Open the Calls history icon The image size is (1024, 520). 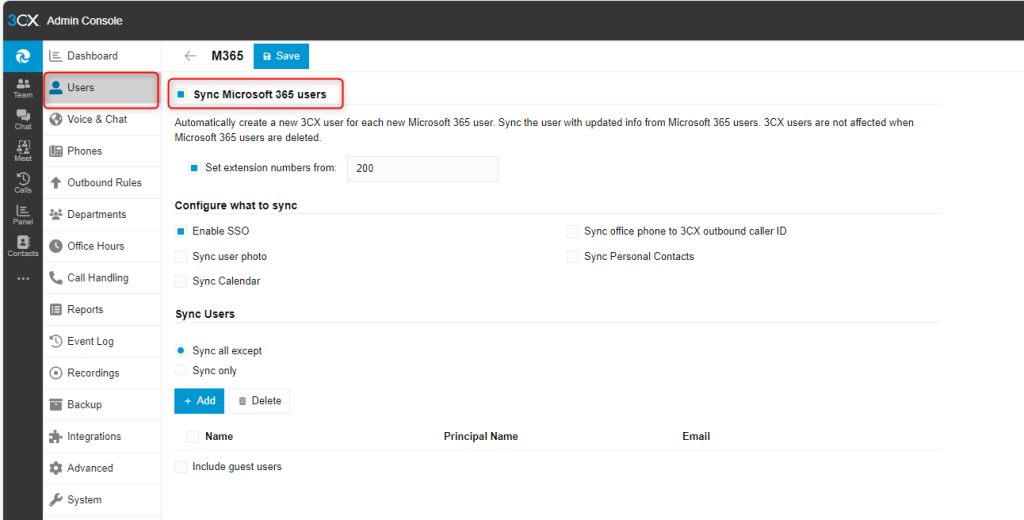pyautogui.click(x=22, y=183)
